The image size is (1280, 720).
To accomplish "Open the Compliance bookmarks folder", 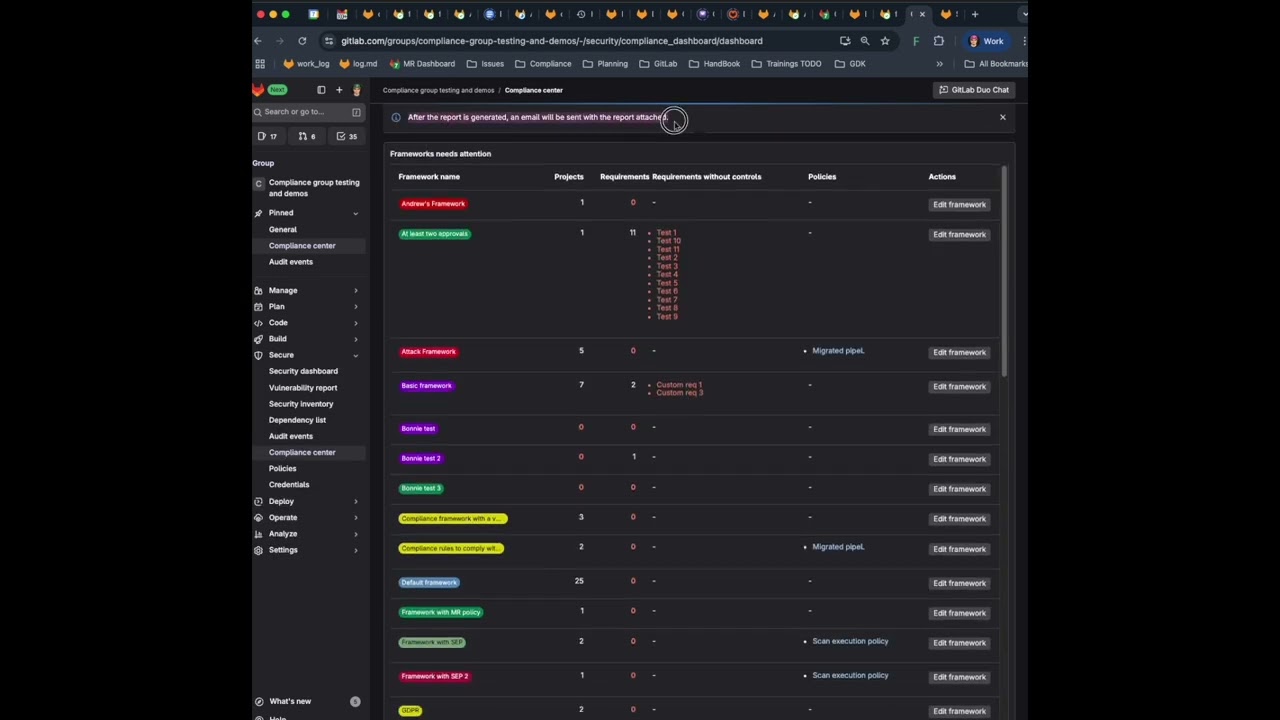I will click(x=543, y=64).
